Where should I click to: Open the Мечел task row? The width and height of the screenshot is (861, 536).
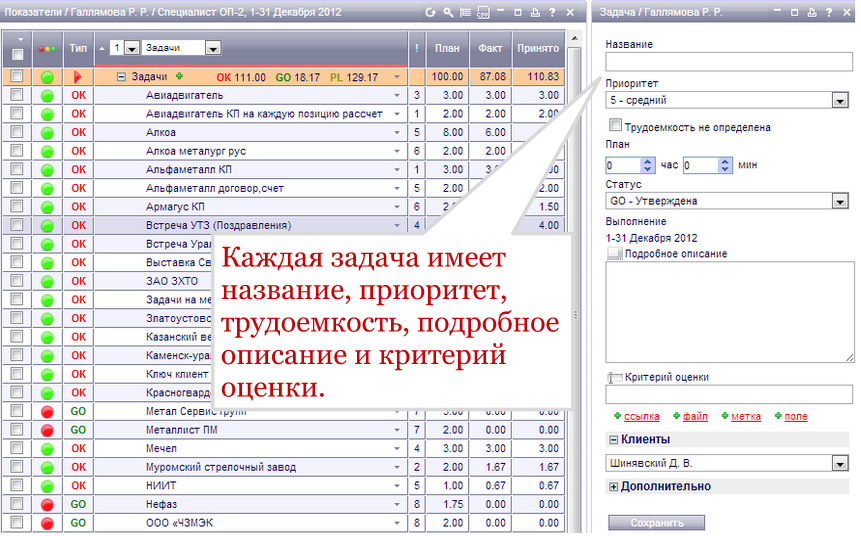[161, 449]
